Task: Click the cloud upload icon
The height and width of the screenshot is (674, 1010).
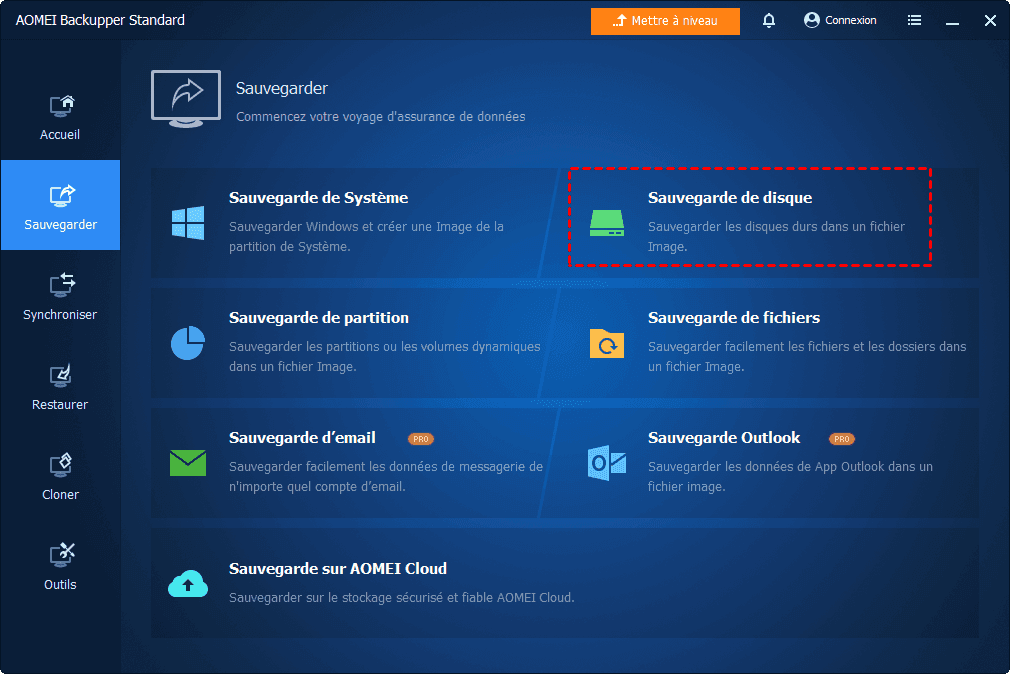Action: (x=188, y=583)
